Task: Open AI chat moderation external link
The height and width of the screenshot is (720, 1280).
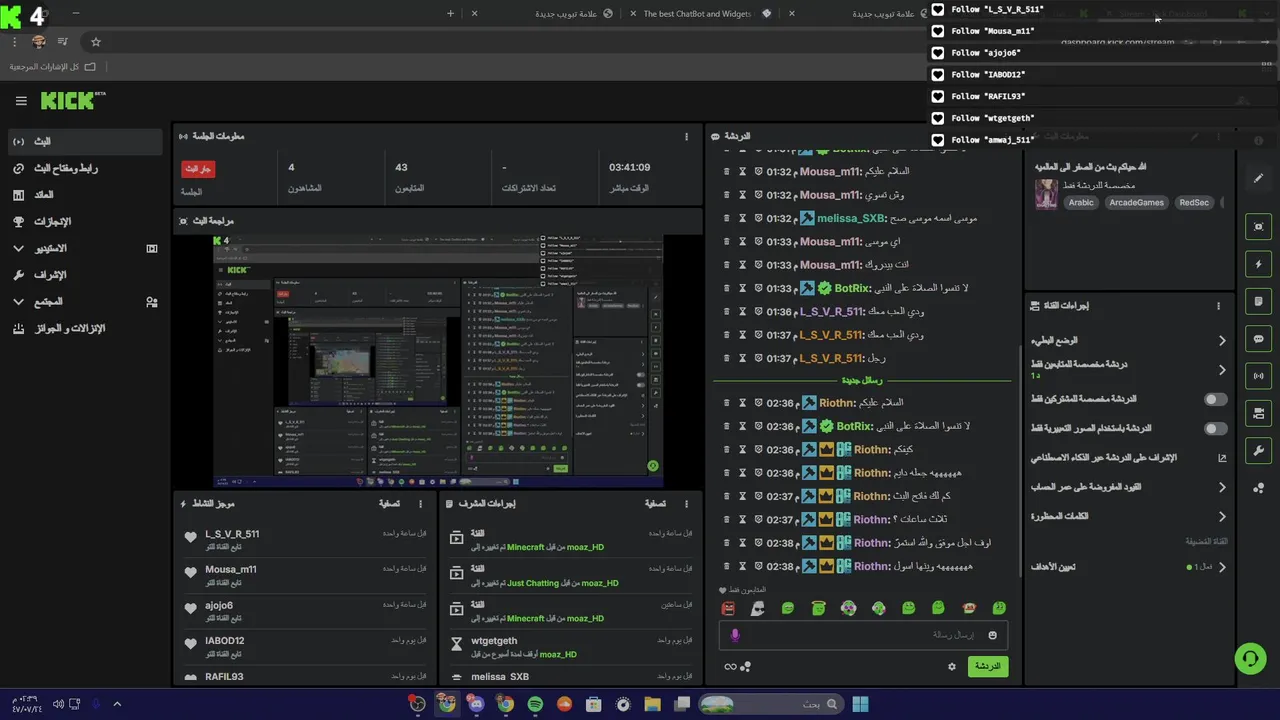Action: [x=1222, y=458]
